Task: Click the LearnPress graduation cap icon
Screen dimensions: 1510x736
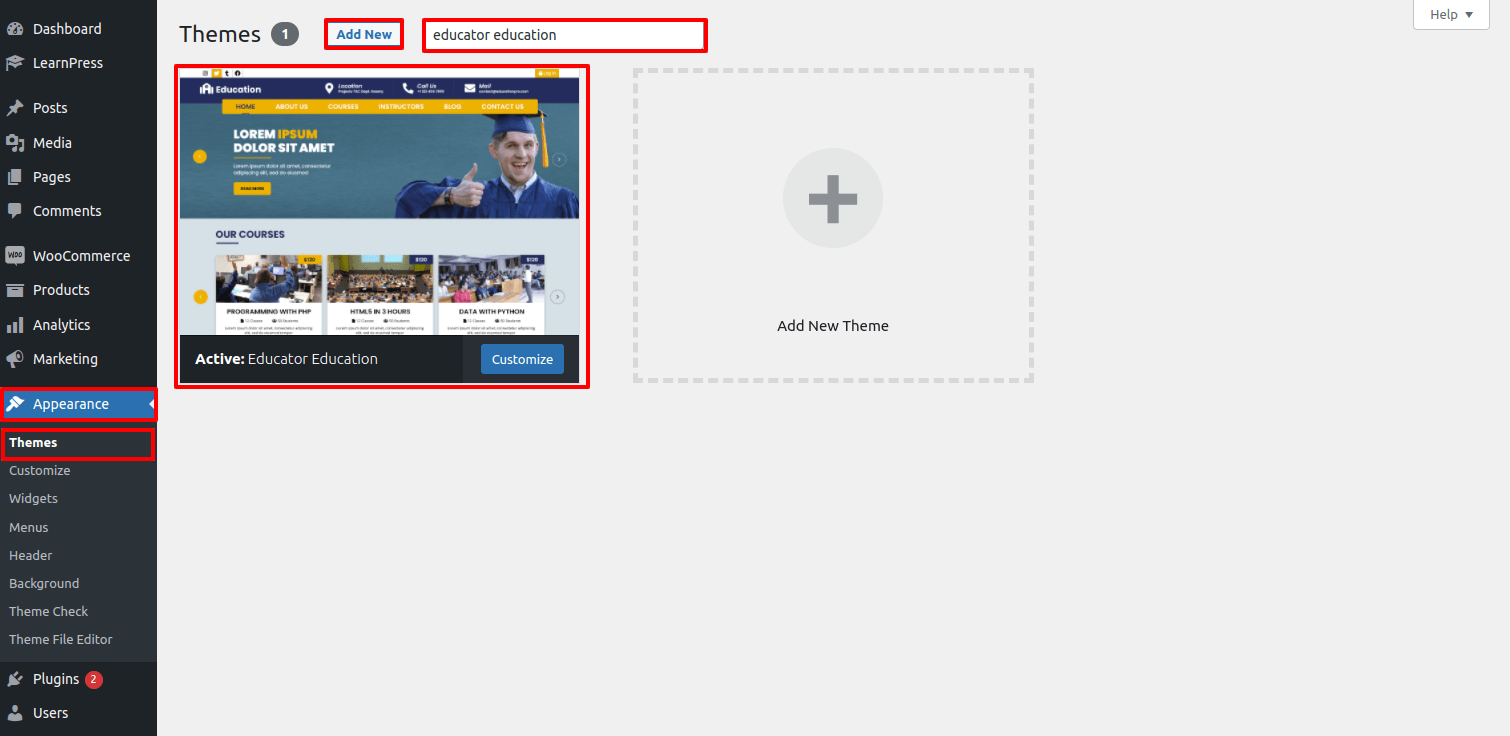Action: click(15, 63)
